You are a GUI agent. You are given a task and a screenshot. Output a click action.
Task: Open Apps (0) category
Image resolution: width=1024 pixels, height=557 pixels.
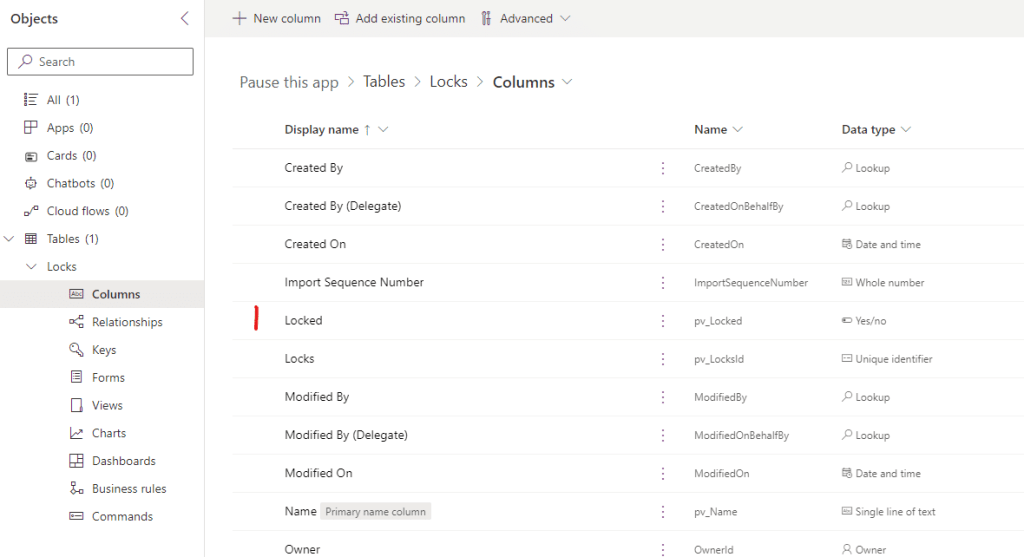coord(58,128)
